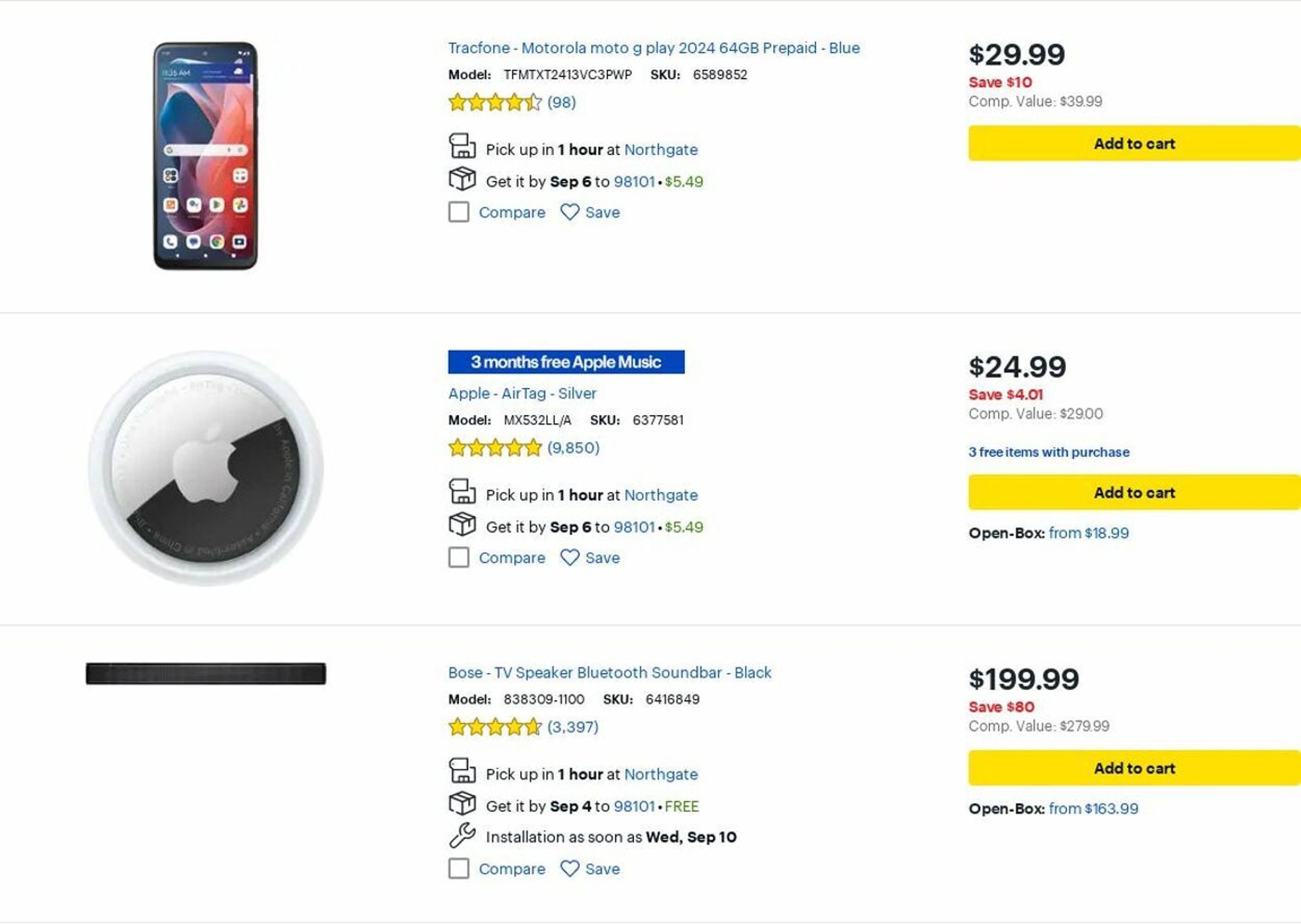Open Bose TV Speaker Bluetooth Soundbar link
The height and width of the screenshot is (924, 1301).
(610, 673)
